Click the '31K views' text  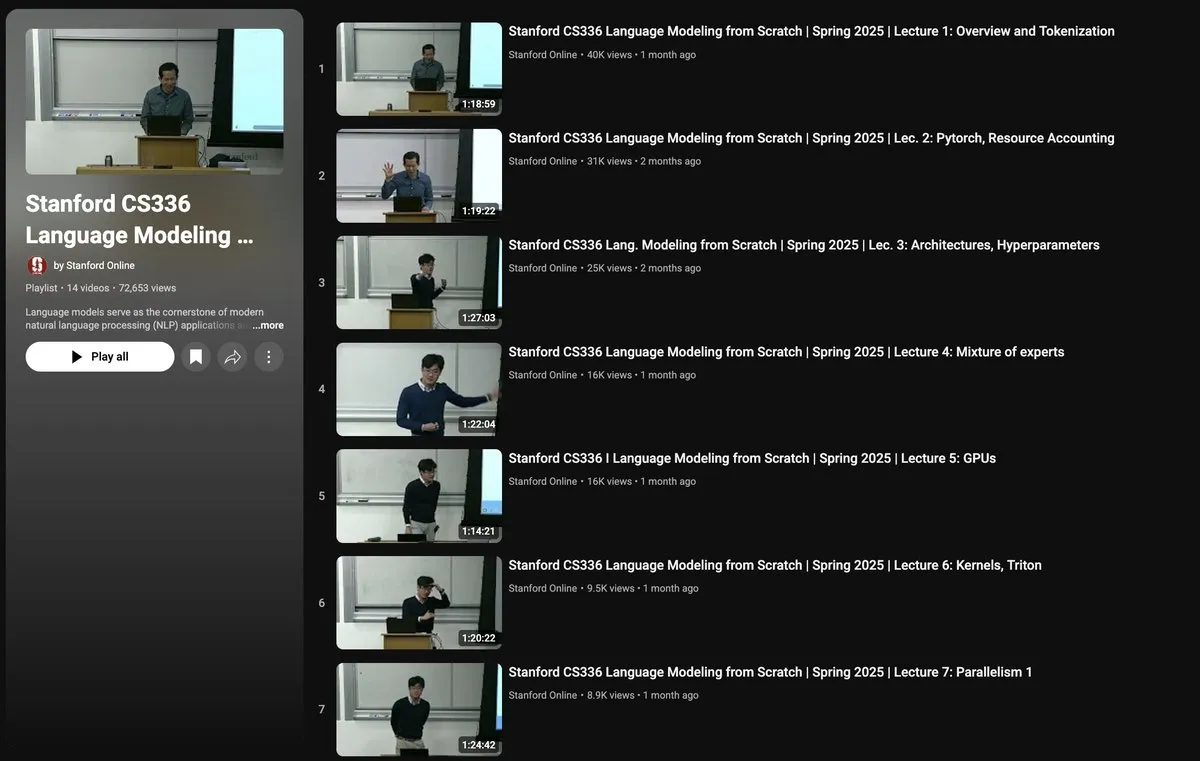click(609, 161)
